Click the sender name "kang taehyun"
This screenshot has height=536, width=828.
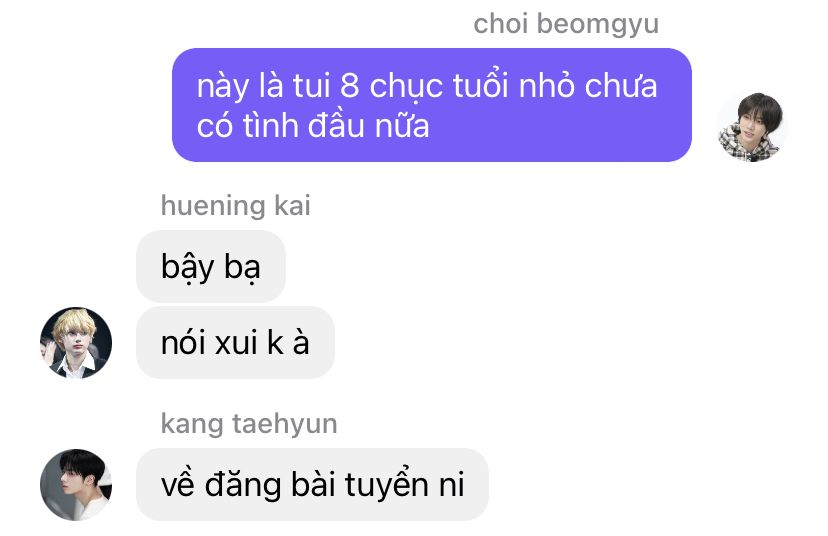tap(249, 424)
